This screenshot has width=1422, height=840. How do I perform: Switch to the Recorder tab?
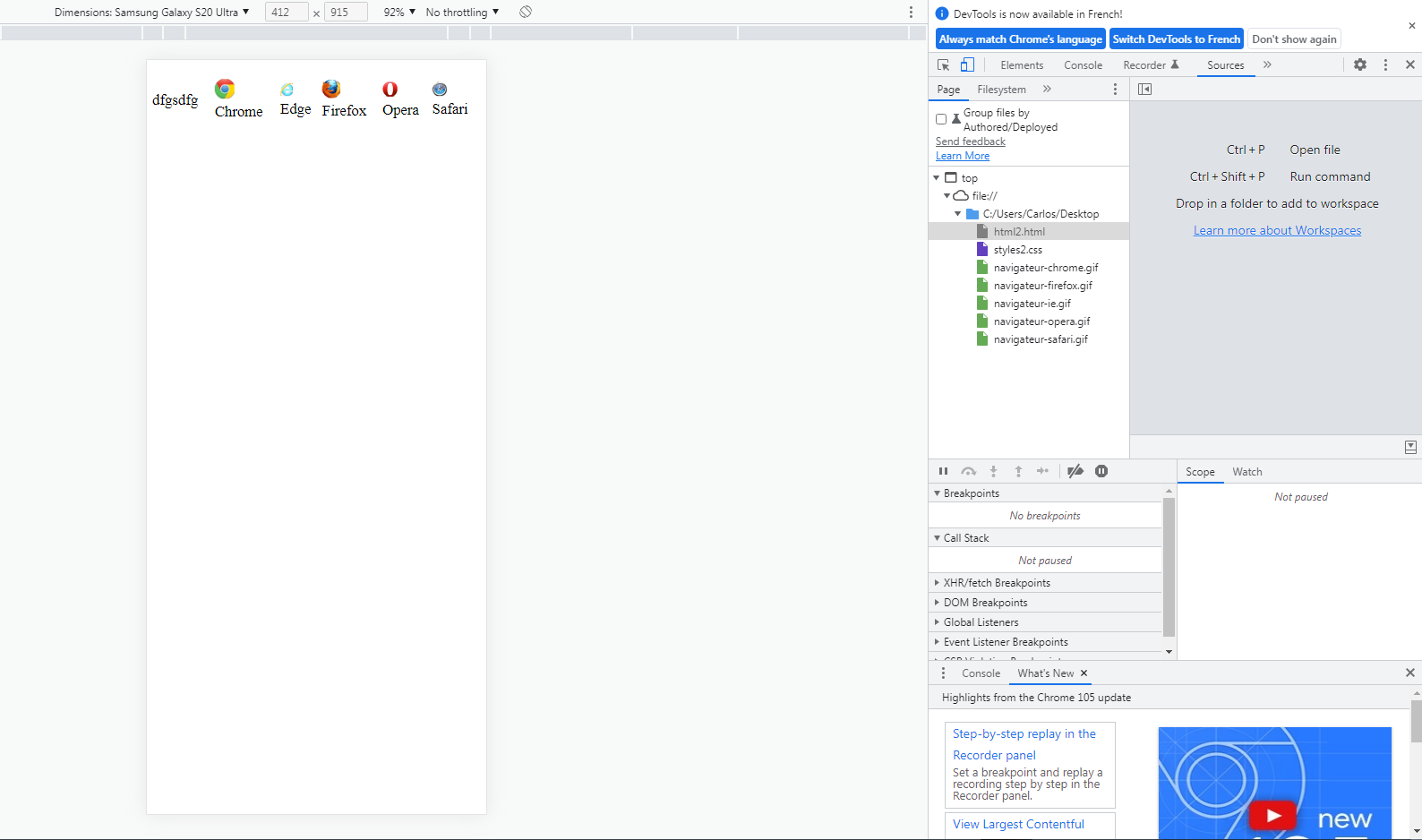1151,65
